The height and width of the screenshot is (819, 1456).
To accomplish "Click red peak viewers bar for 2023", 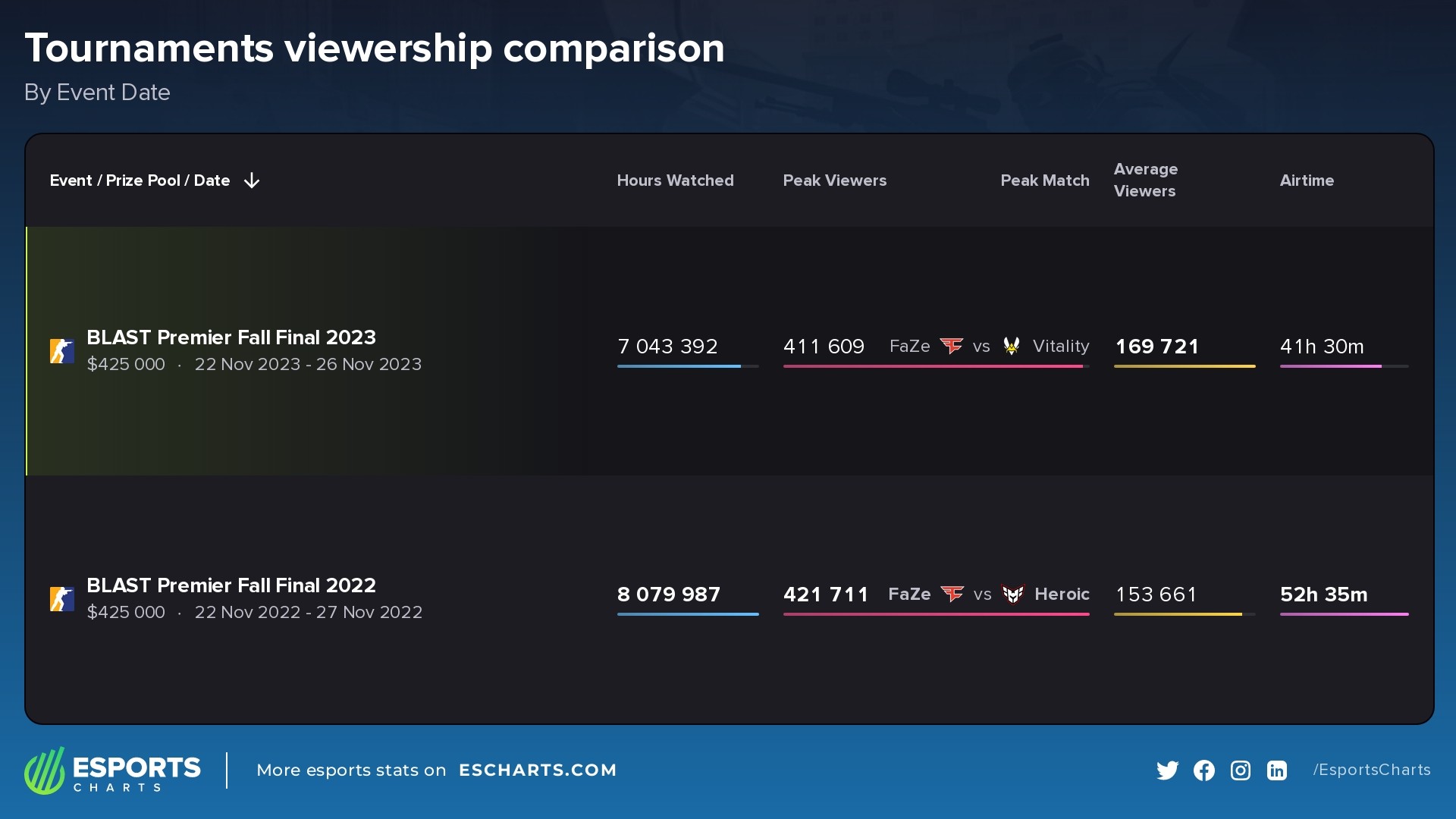I will coord(937,366).
